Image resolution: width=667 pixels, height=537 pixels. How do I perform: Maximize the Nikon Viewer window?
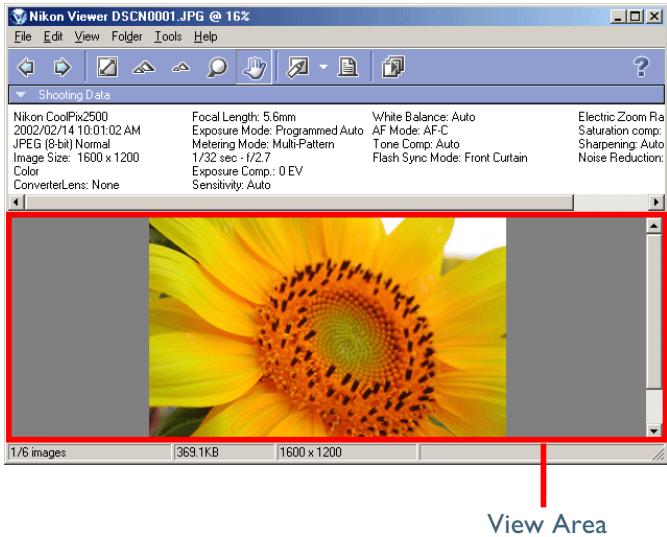click(x=635, y=17)
